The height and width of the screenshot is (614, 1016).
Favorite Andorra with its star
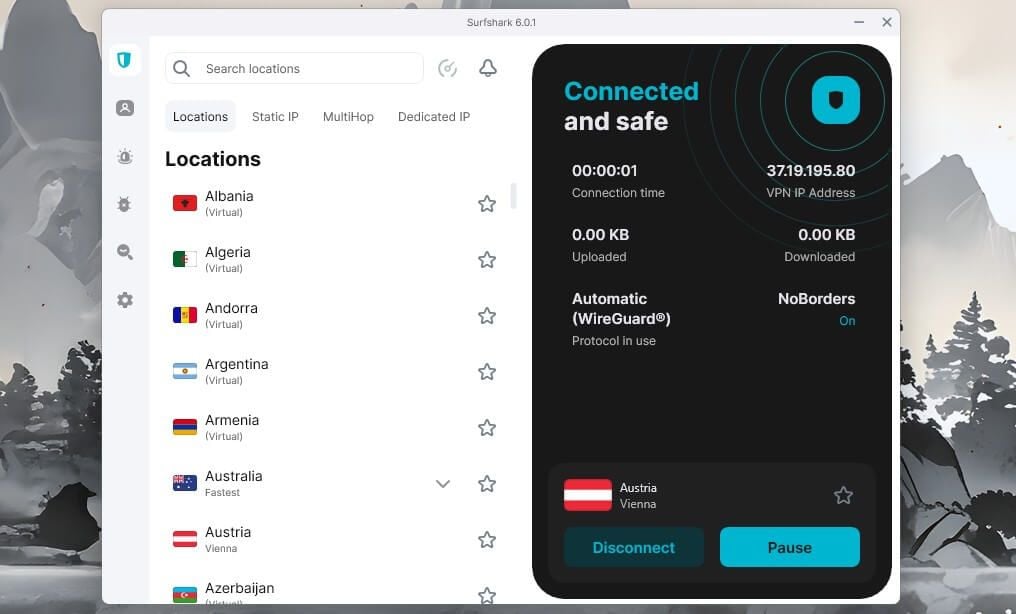(x=487, y=316)
